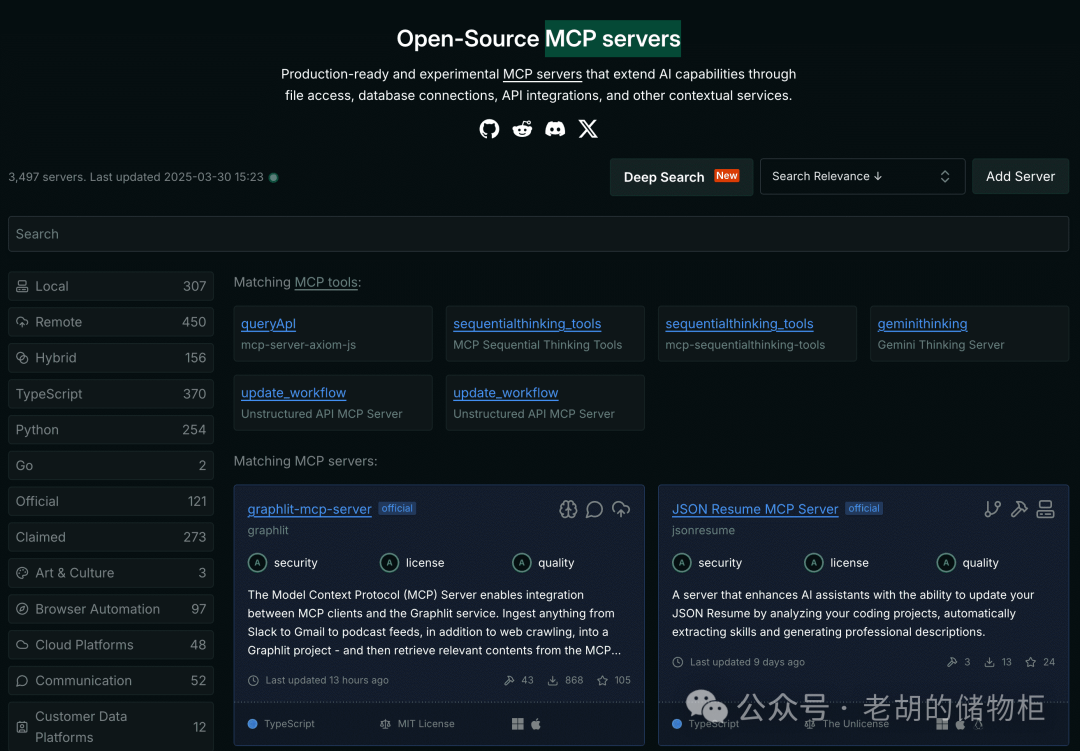
Task: Select the Communication category
Action: point(111,681)
